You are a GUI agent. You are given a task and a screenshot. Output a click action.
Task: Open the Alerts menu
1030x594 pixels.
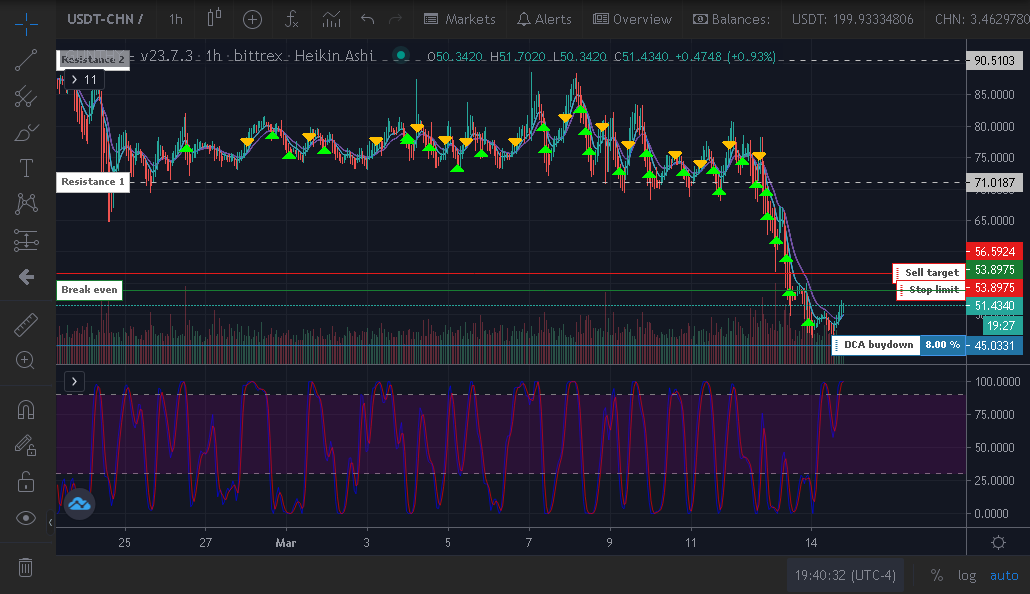(545, 19)
